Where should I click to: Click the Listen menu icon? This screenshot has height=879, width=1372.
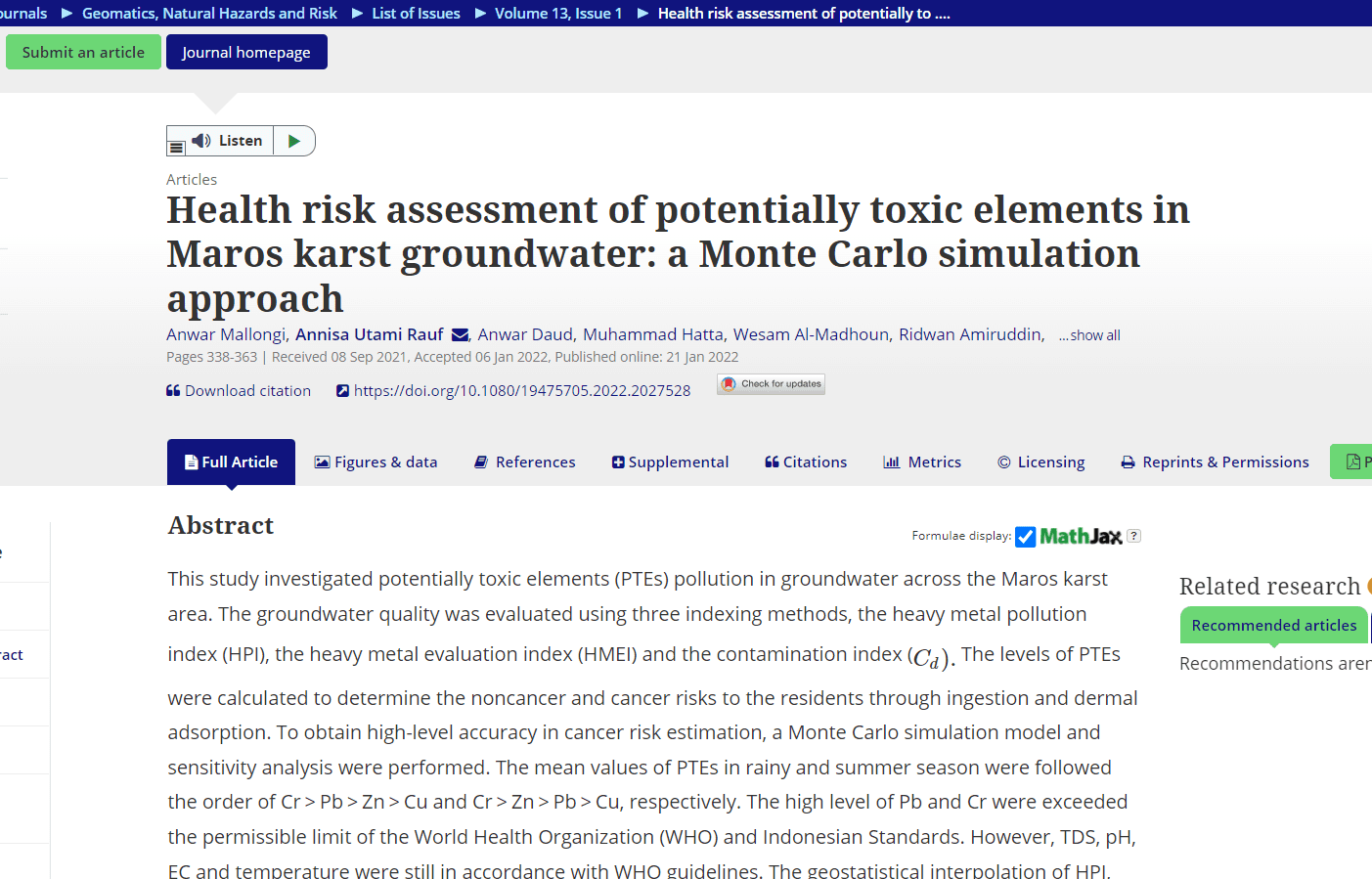[x=176, y=148]
